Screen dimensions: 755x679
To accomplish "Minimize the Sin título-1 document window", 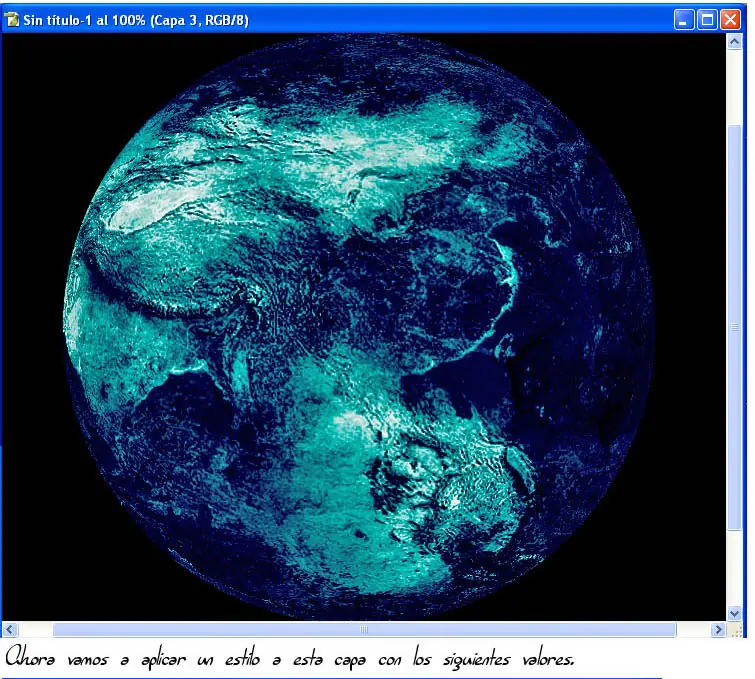I will [x=684, y=20].
